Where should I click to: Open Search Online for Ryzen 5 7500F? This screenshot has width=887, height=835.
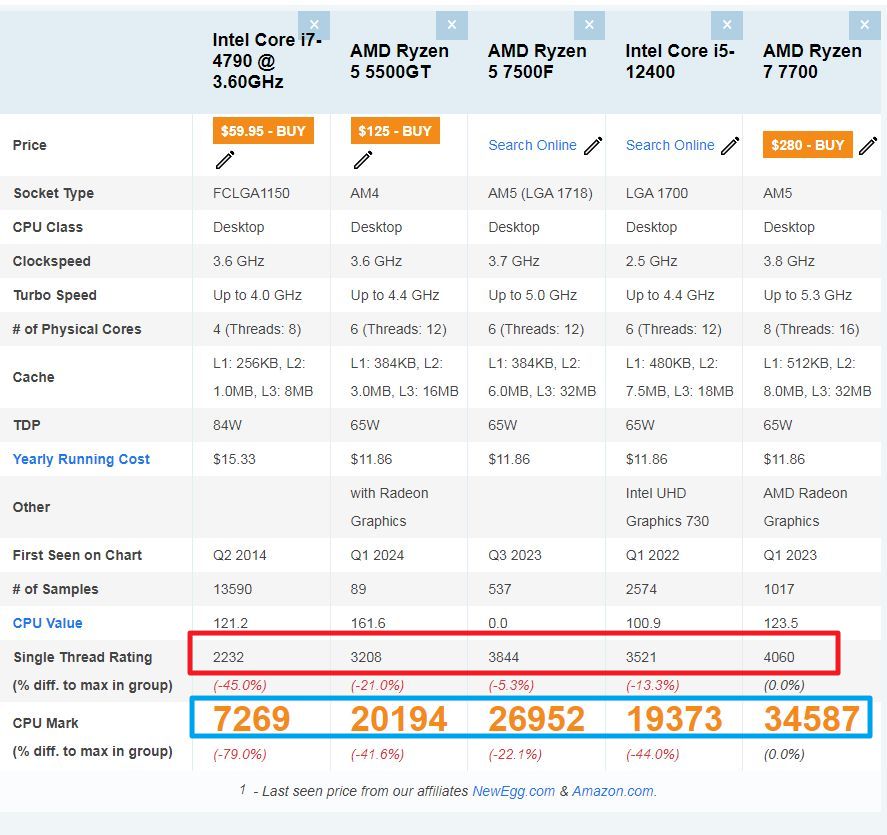(532, 145)
